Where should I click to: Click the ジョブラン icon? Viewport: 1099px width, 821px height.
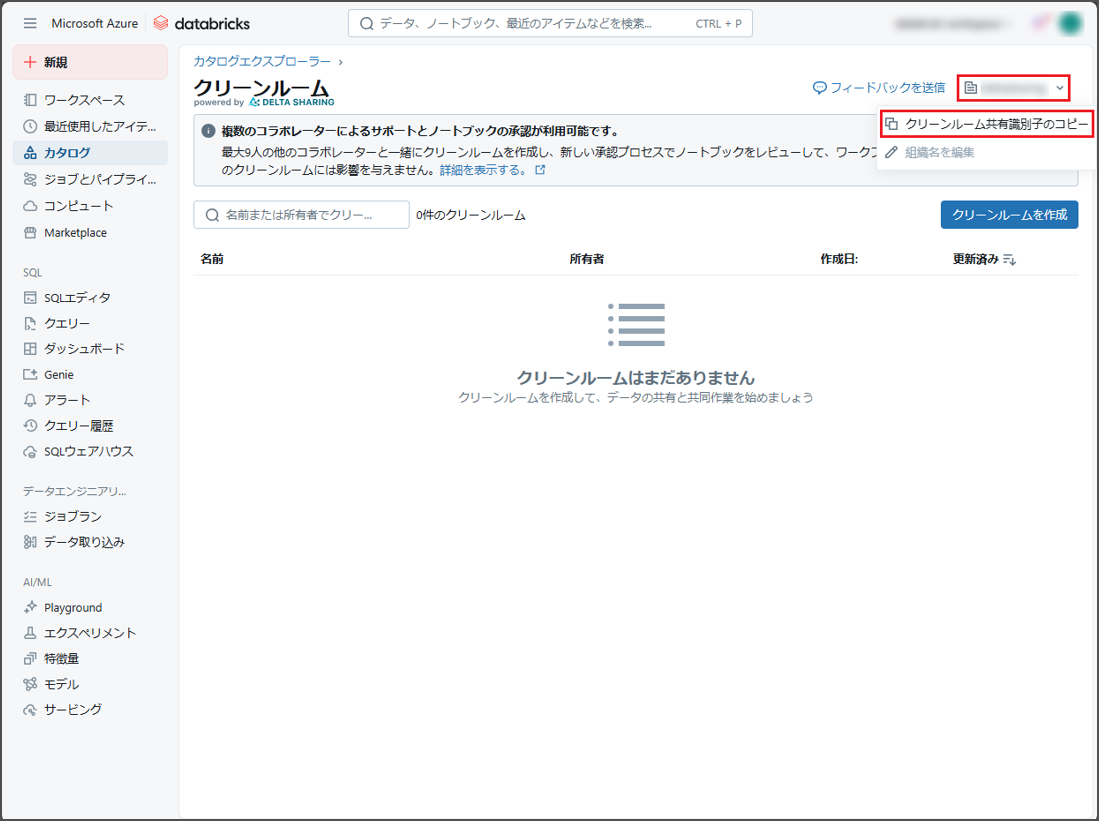(x=30, y=516)
